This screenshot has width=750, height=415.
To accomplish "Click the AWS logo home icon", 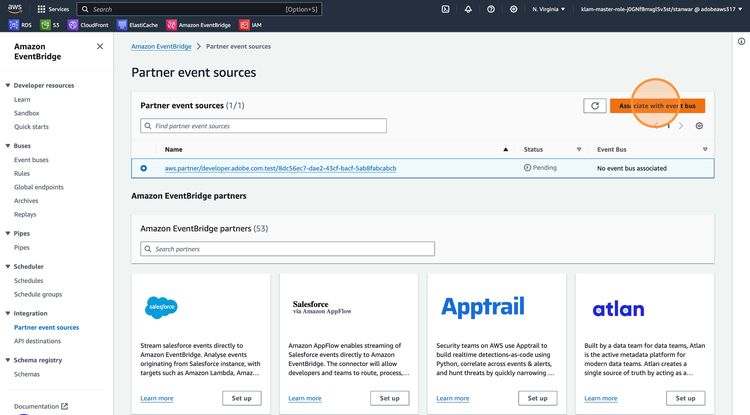I will point(15,9).
